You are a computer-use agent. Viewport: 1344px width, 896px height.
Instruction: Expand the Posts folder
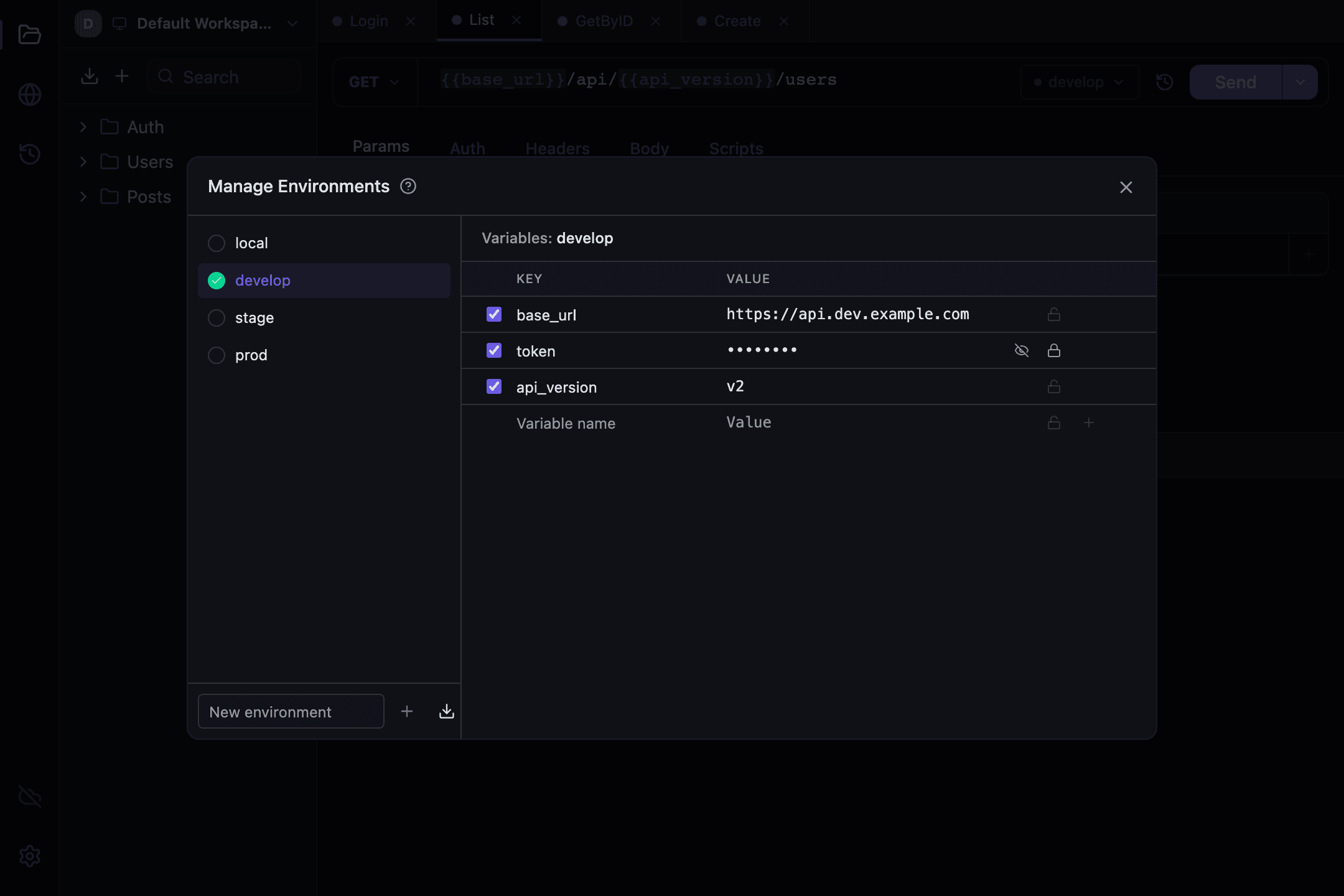(83, 197)
